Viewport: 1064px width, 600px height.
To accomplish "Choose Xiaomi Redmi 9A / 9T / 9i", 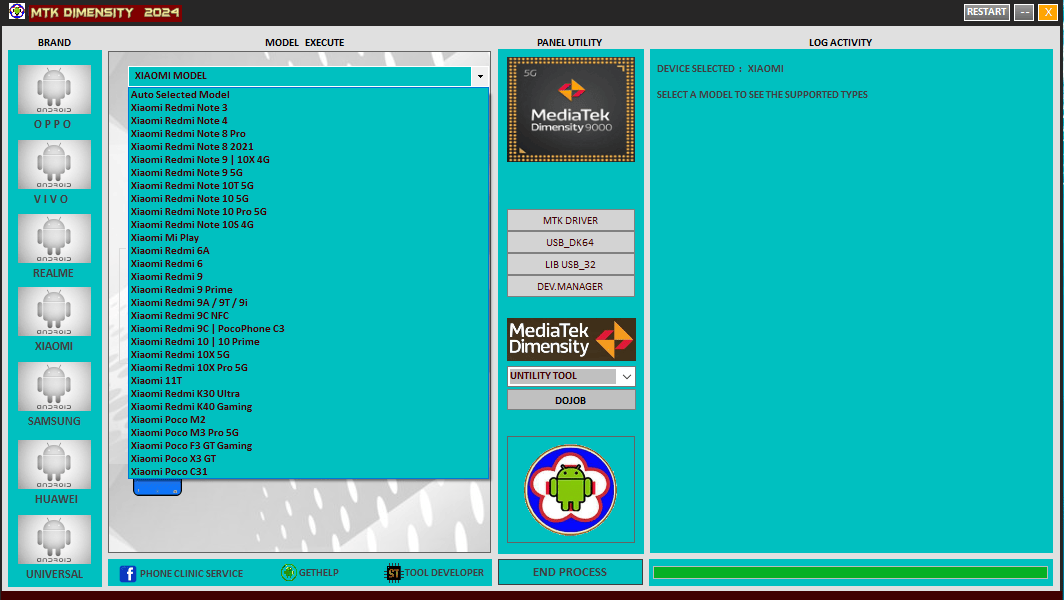I will pos(308,302).
